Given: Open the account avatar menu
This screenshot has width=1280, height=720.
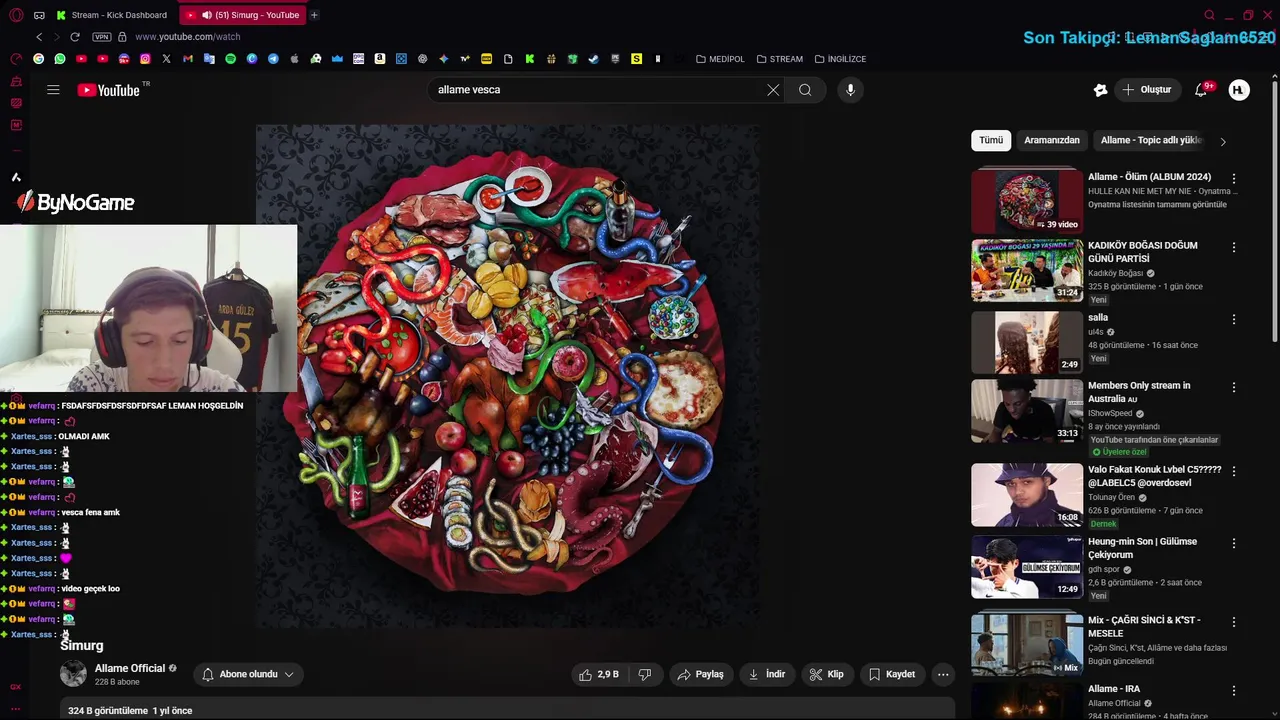Looking at the screenshot, I should [1239, 90].
